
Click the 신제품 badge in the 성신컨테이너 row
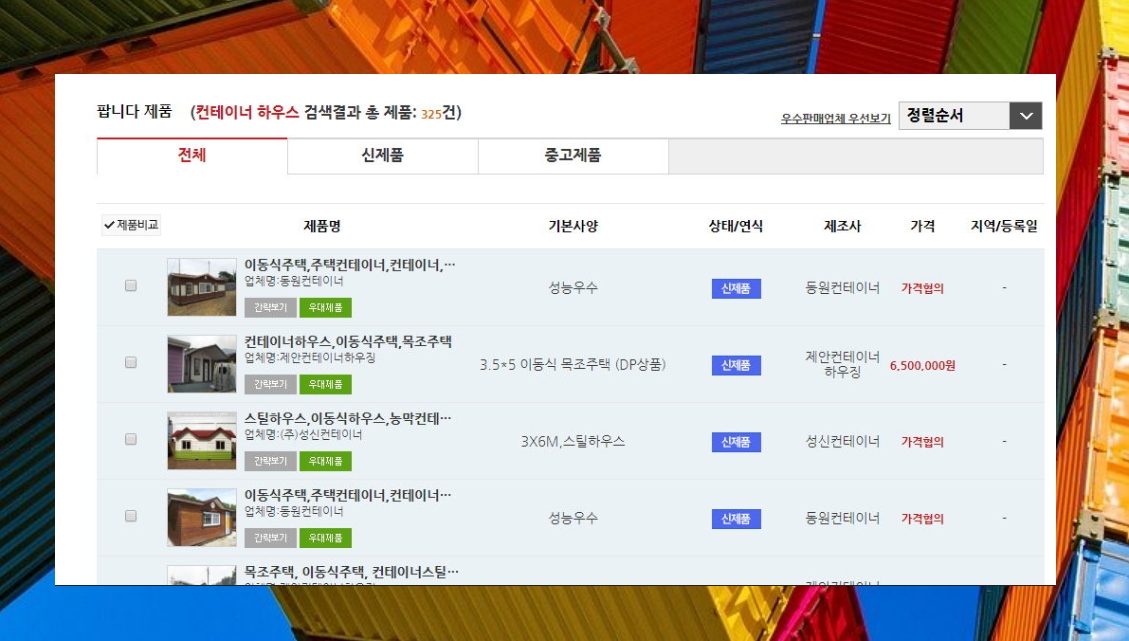[736, 441]
